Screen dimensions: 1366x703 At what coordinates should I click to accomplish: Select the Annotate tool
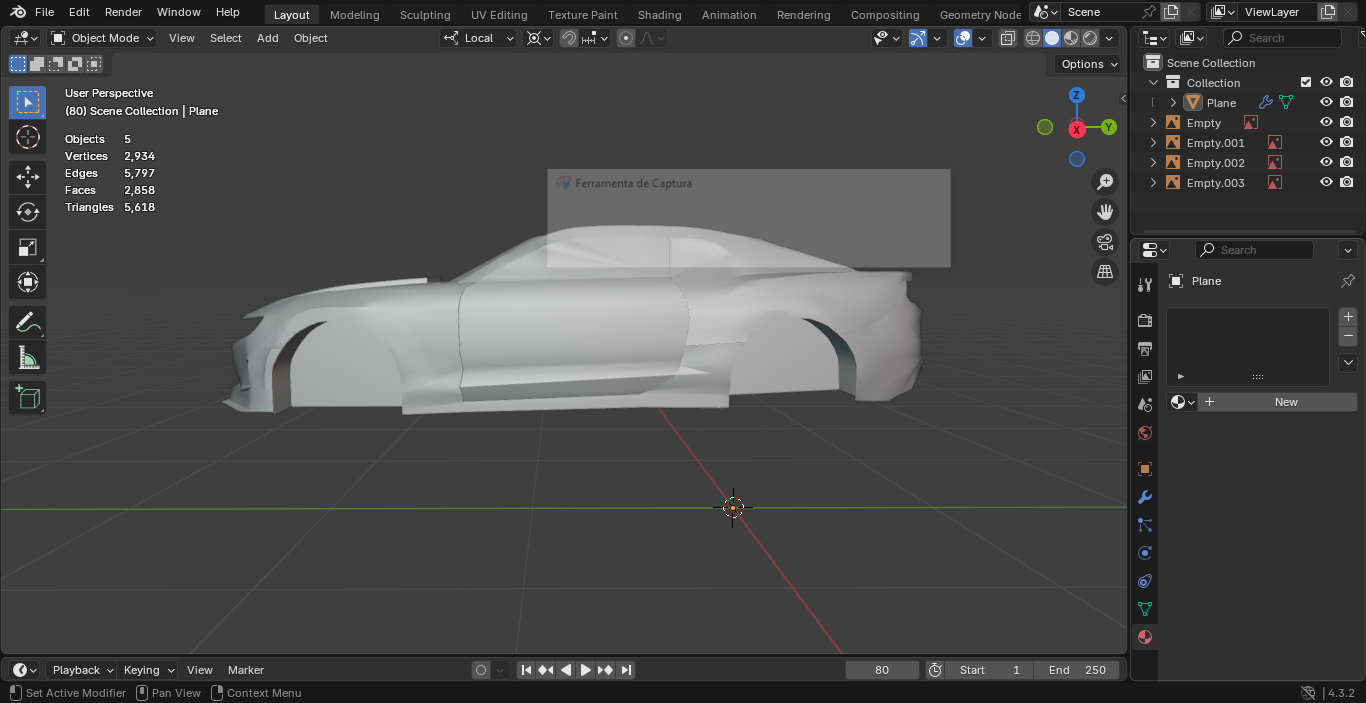pyautogui.click(x=28, y=322)
